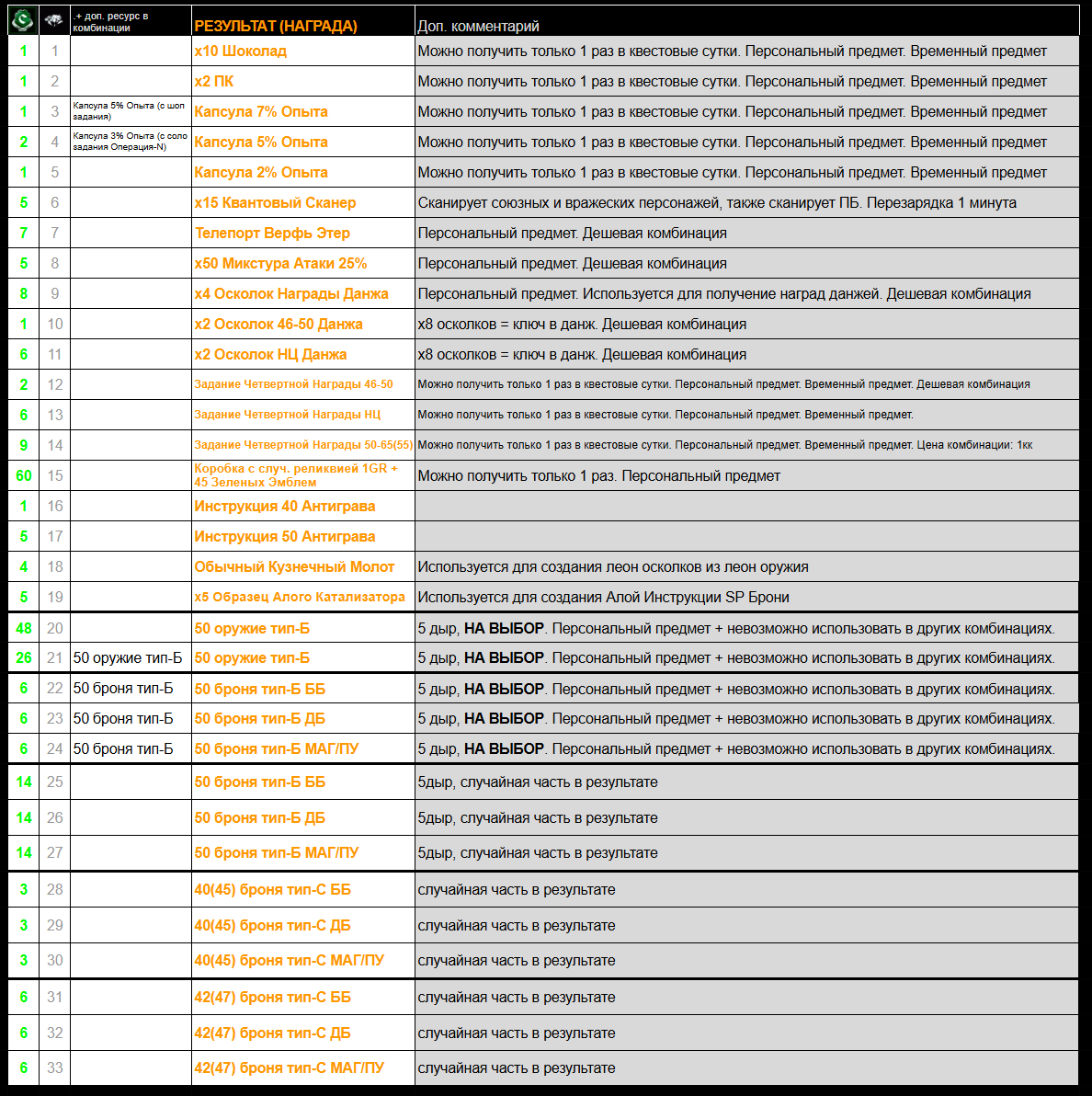Click 'Обычный Кузнечный Молот' reward
Screen dimensions: 1092x1096
[294, 566]
